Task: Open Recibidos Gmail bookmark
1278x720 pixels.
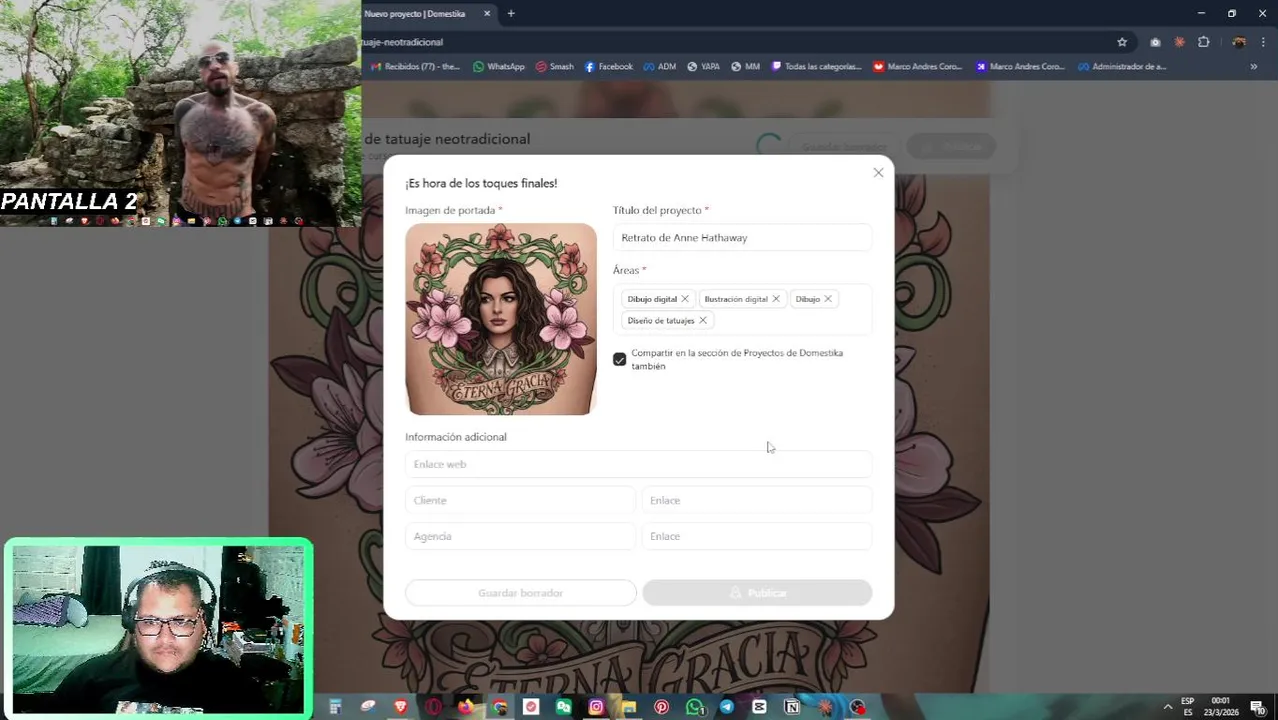Action: pos(415,67)
